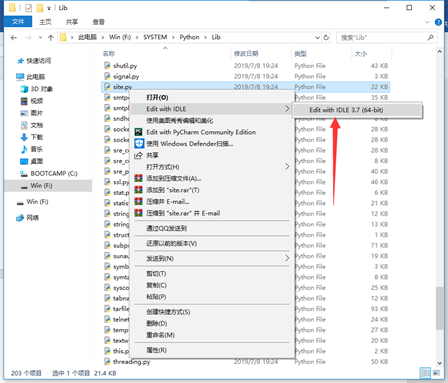448x383 pixels.
Task: Click the PyCharm icon in context menu
Action: click(x=139, y=132)
